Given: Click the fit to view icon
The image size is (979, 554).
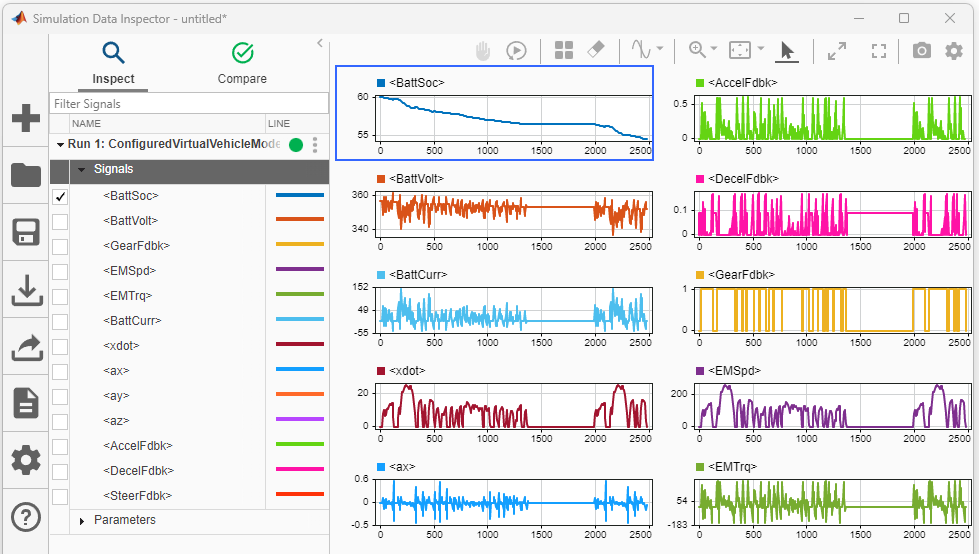Looking at the screenshot, I should click(x=740, y=50).
